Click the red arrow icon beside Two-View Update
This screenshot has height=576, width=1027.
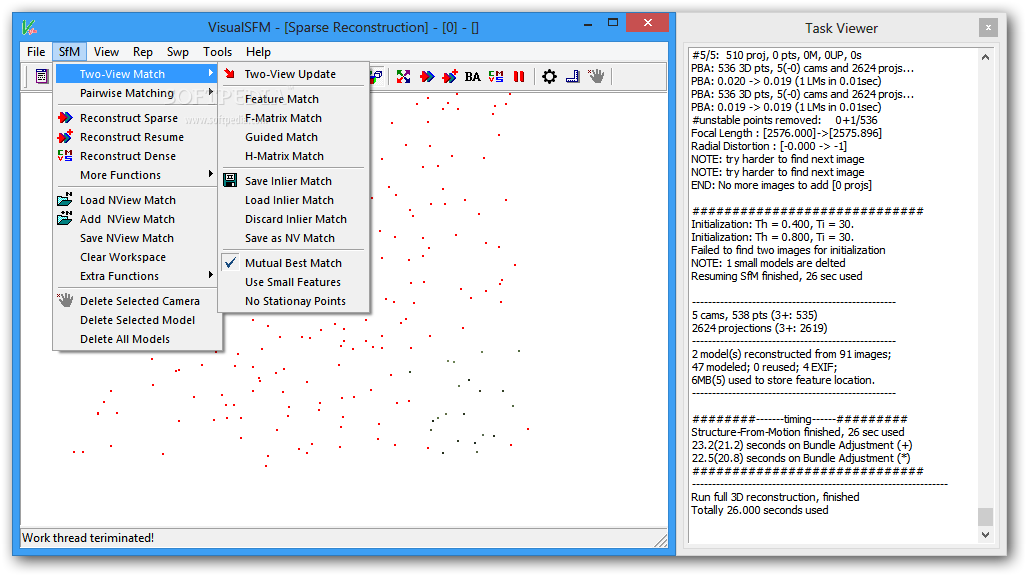(x=230, y=73)
